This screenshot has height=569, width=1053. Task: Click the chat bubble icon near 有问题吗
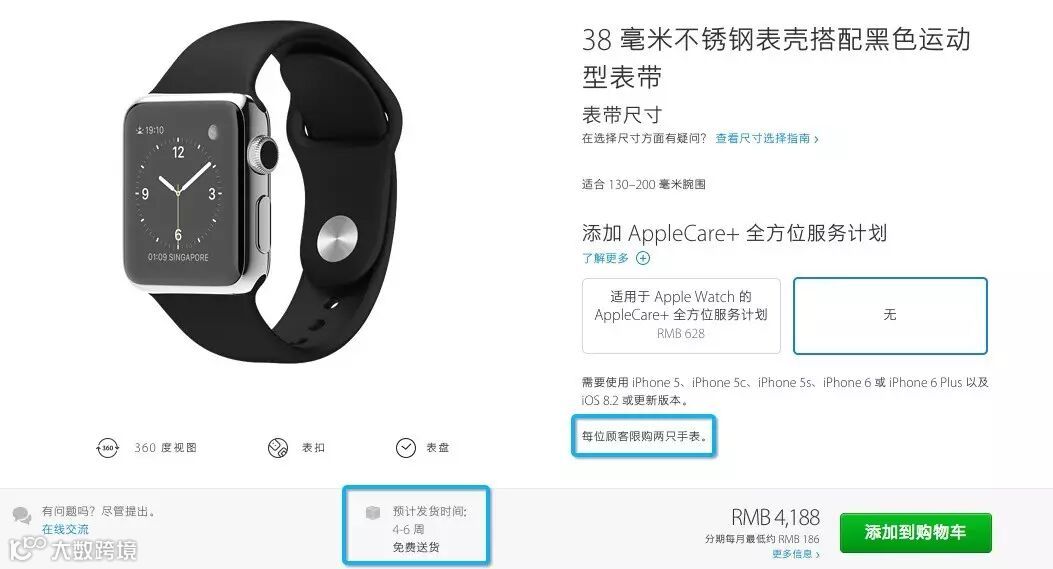[x=21, y=515]
